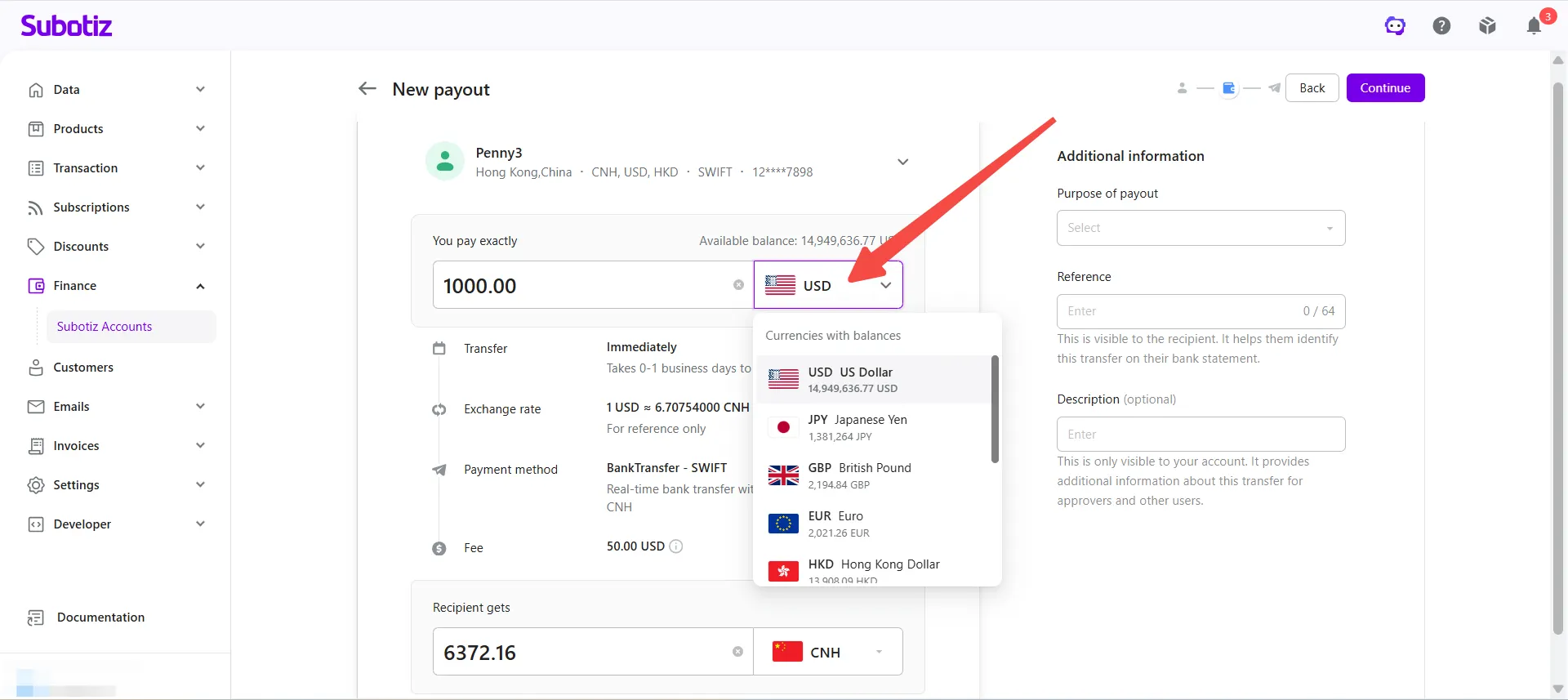Click the Back button
This screenshot has width=1568, height=700.
pos(1312,88)
